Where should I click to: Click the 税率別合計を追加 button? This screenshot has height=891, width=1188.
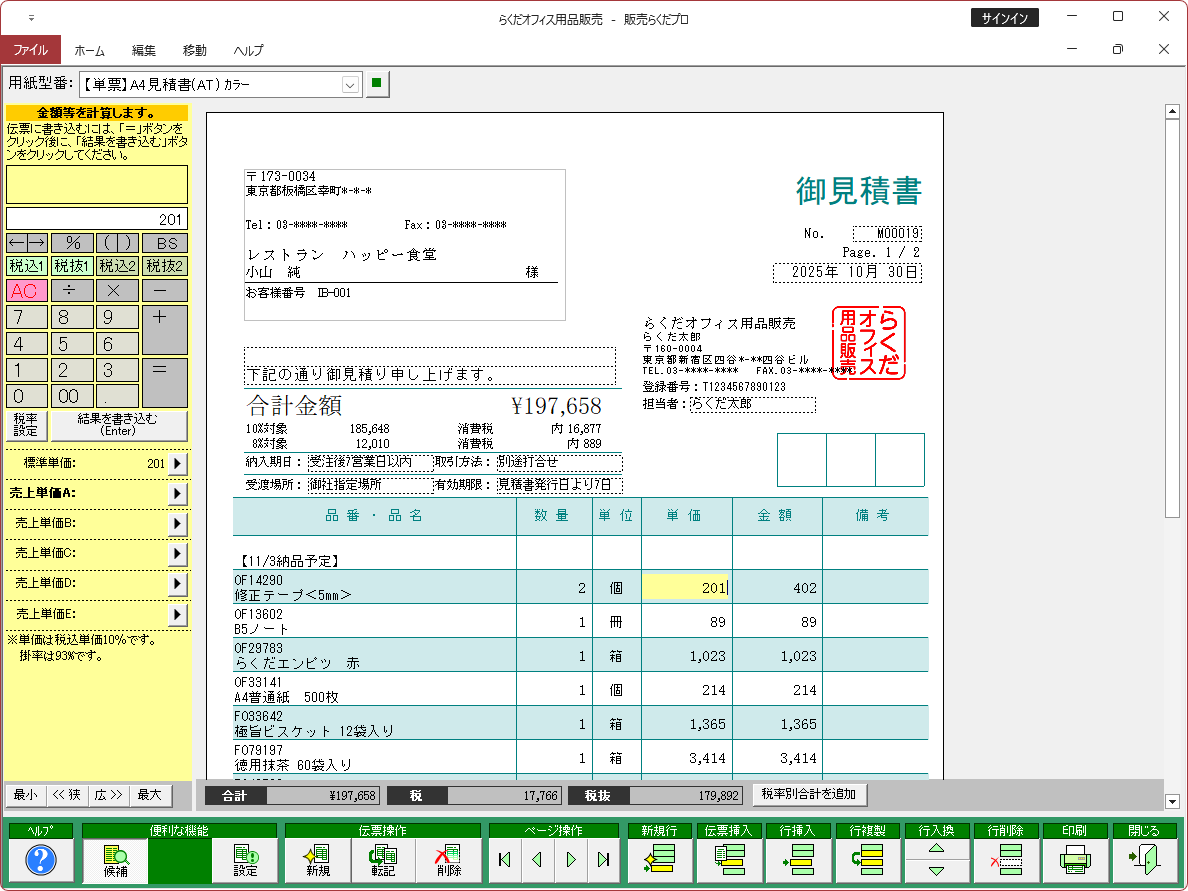point(809,795)
